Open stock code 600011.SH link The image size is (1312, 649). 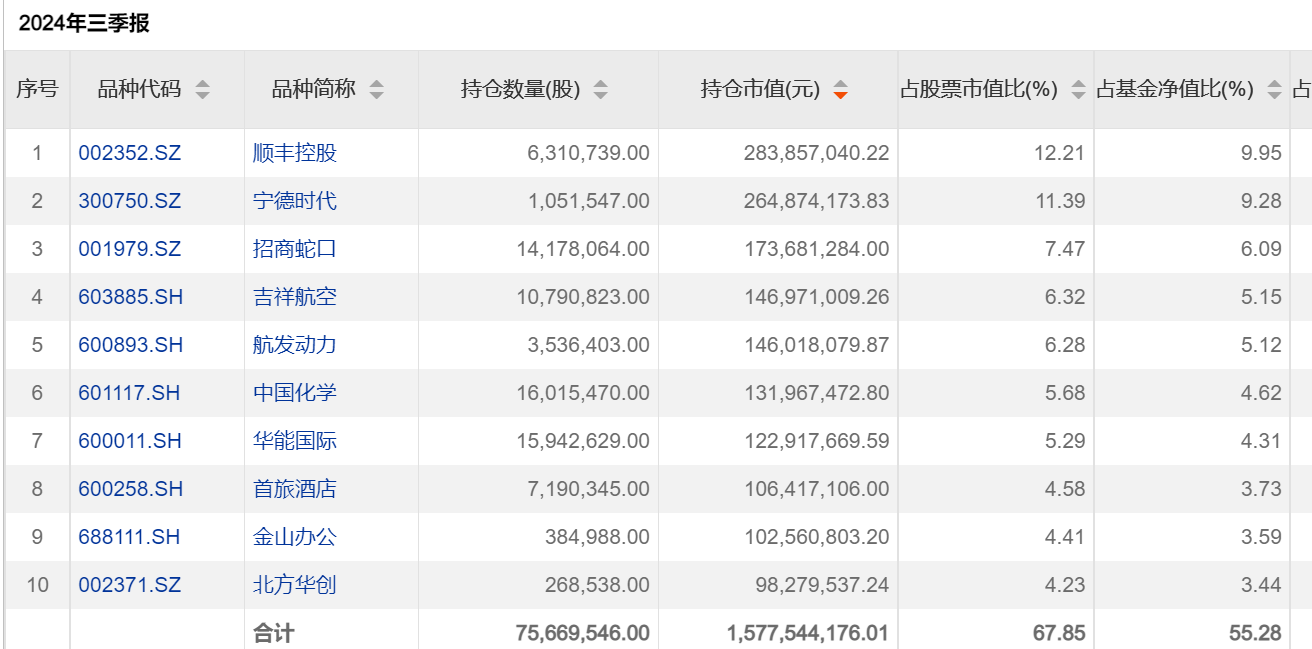[130, 441]
